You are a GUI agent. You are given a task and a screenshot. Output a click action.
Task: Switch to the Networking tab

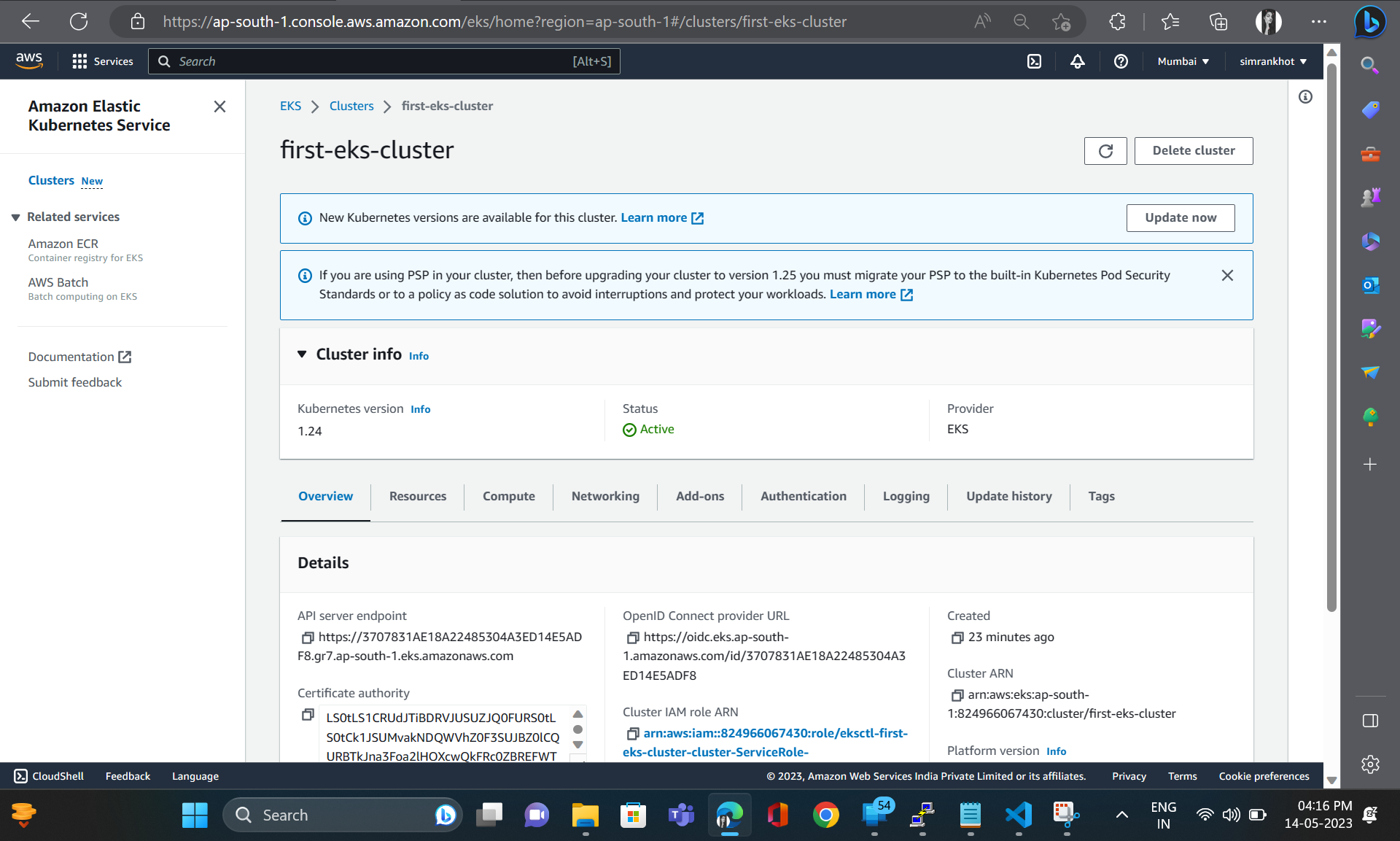point(604,497)
